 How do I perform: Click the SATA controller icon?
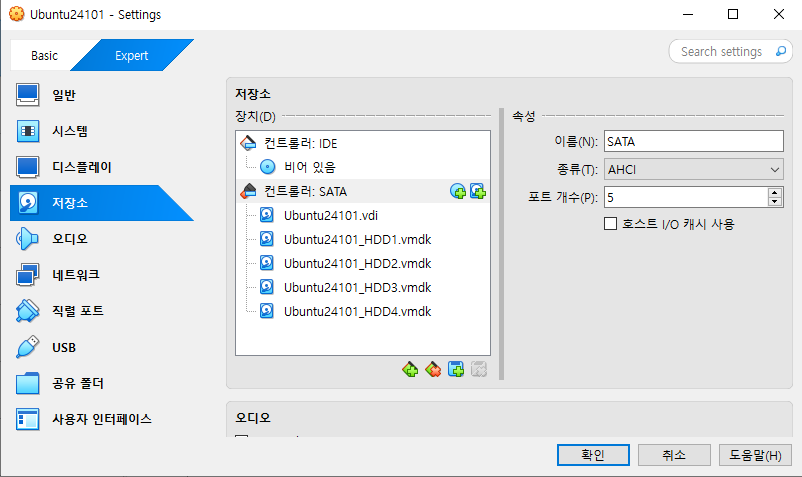click(248, 191)
